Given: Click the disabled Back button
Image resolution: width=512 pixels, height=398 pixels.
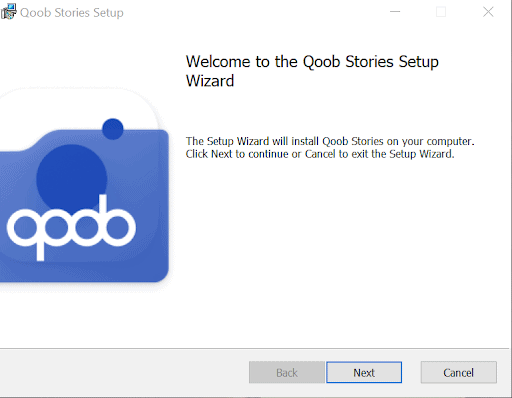Looking at the screenshot, I should pos(287,372).
